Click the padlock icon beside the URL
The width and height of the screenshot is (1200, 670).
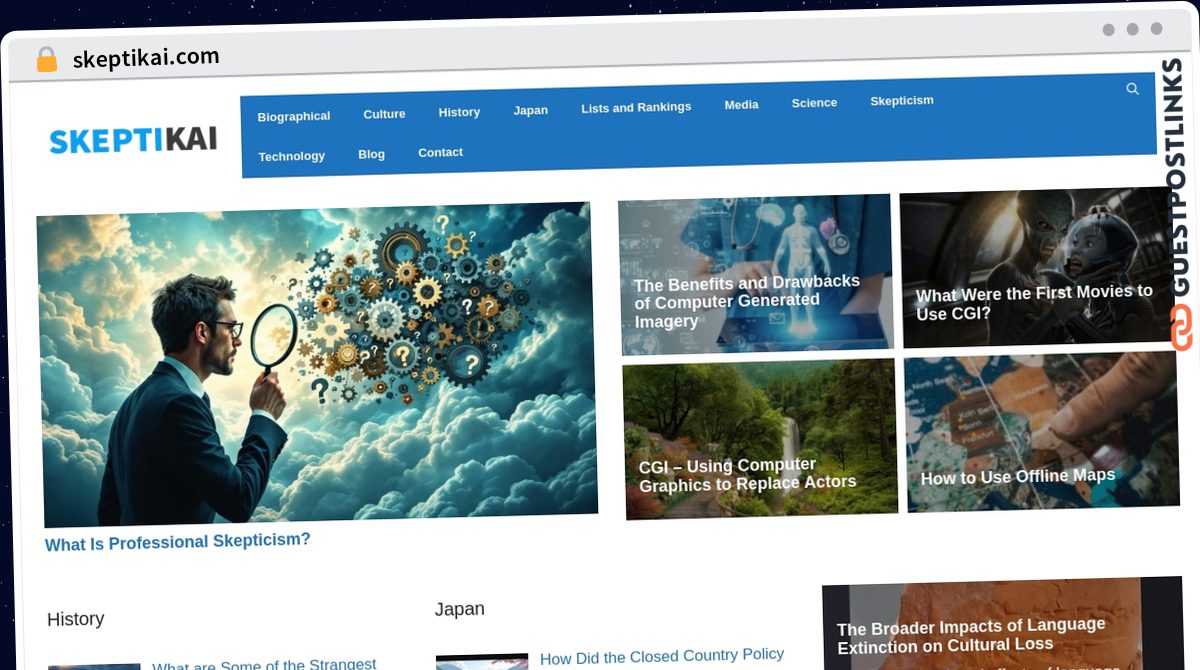(46, 60)
